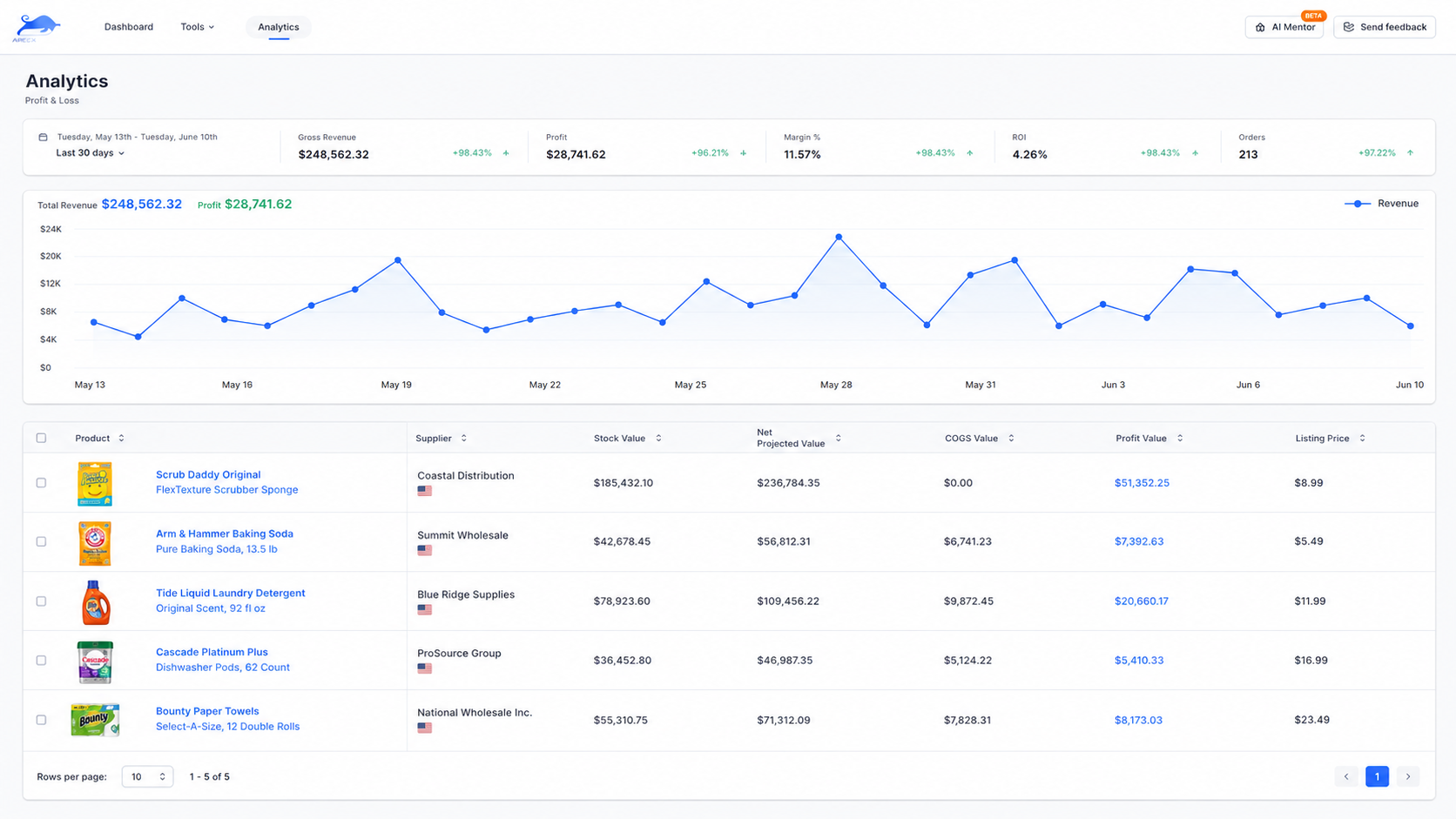Select the Cascade Platinum Plus checkbox
The image size is (1456, 819).
[x=41, y=661]
